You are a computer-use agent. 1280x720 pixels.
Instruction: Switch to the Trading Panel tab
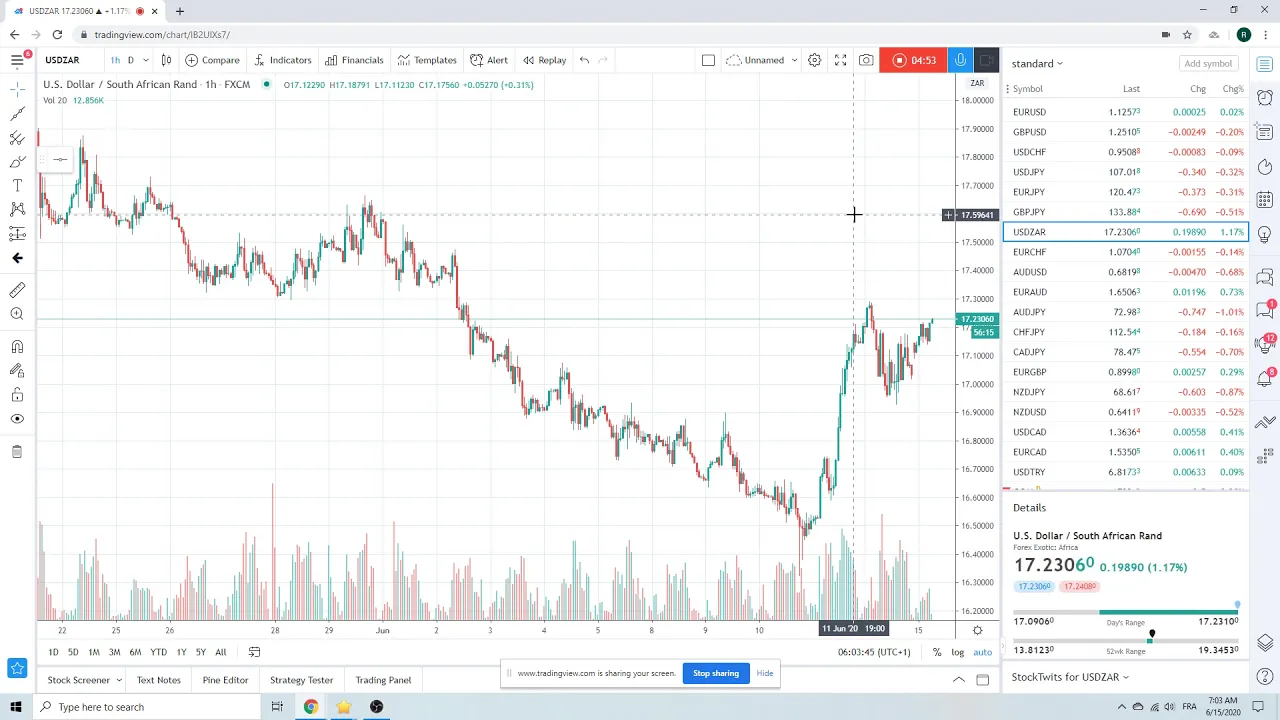click(383, 680)
